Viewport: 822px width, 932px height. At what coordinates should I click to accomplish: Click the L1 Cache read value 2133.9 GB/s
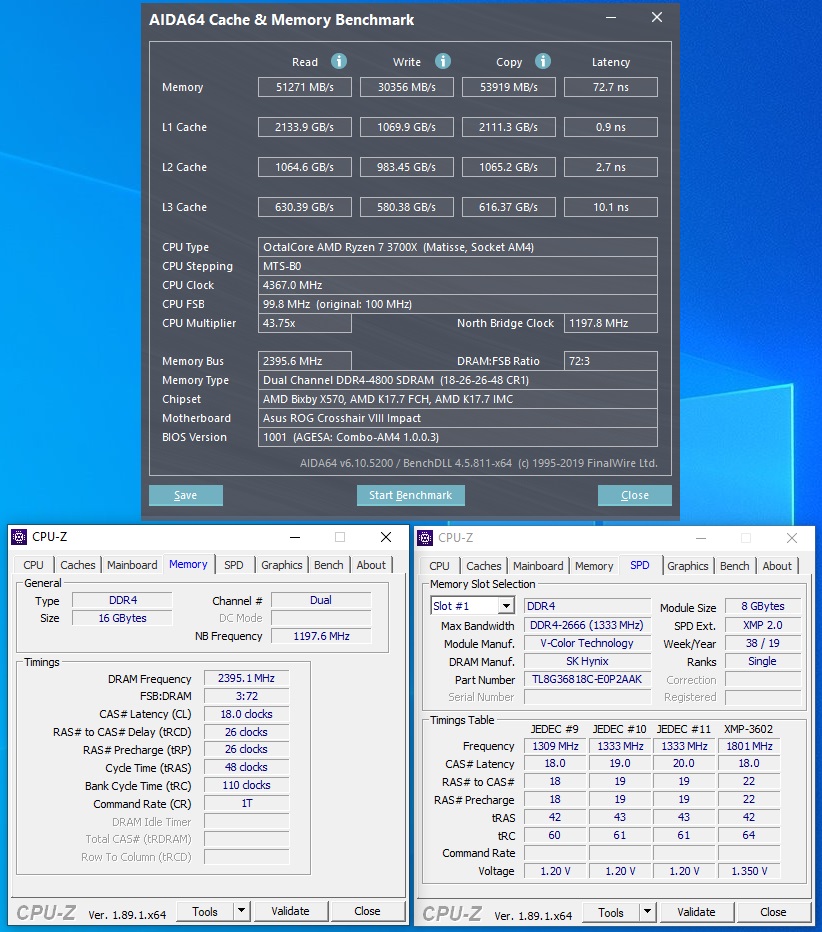[304, 127]
